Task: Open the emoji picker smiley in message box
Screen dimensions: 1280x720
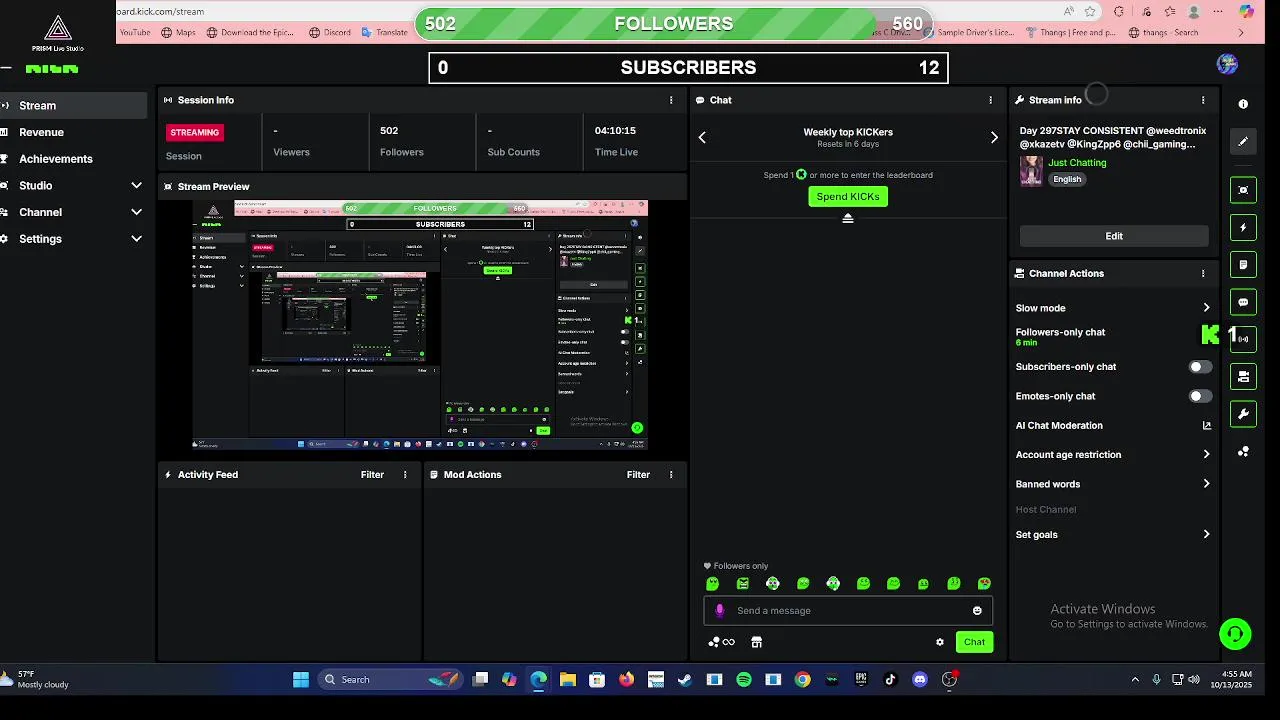Action: click(x=977, y=611)
